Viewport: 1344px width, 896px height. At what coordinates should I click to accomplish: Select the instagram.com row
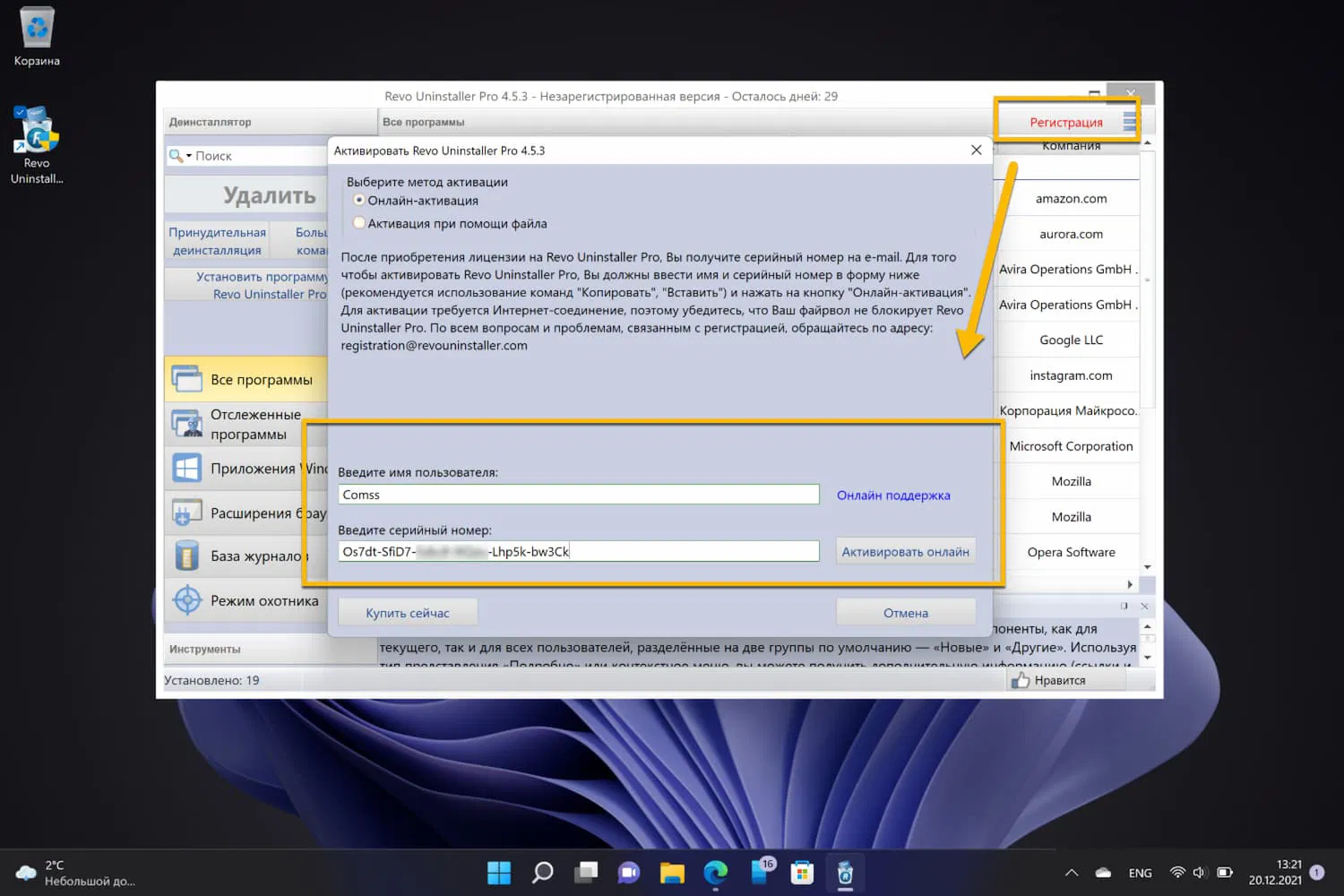[1071, 375]
